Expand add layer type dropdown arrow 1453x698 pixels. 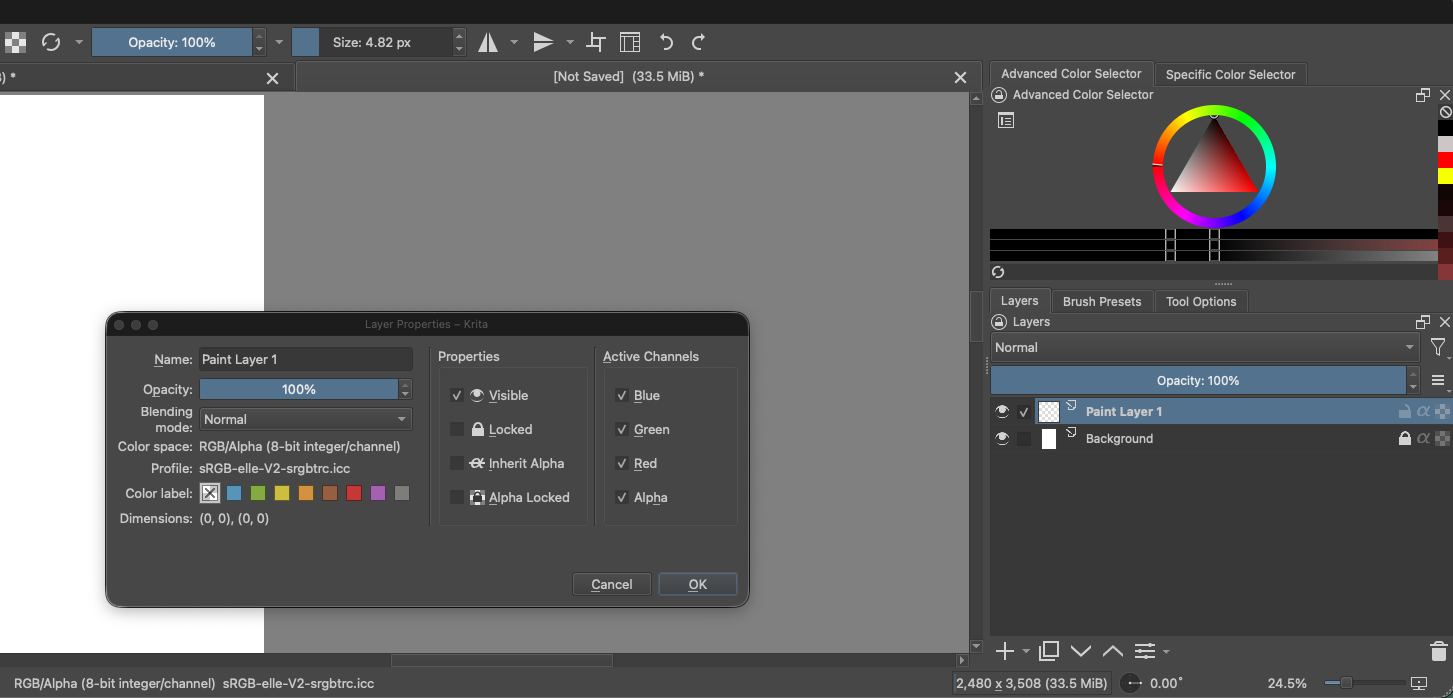(1026, 652)
